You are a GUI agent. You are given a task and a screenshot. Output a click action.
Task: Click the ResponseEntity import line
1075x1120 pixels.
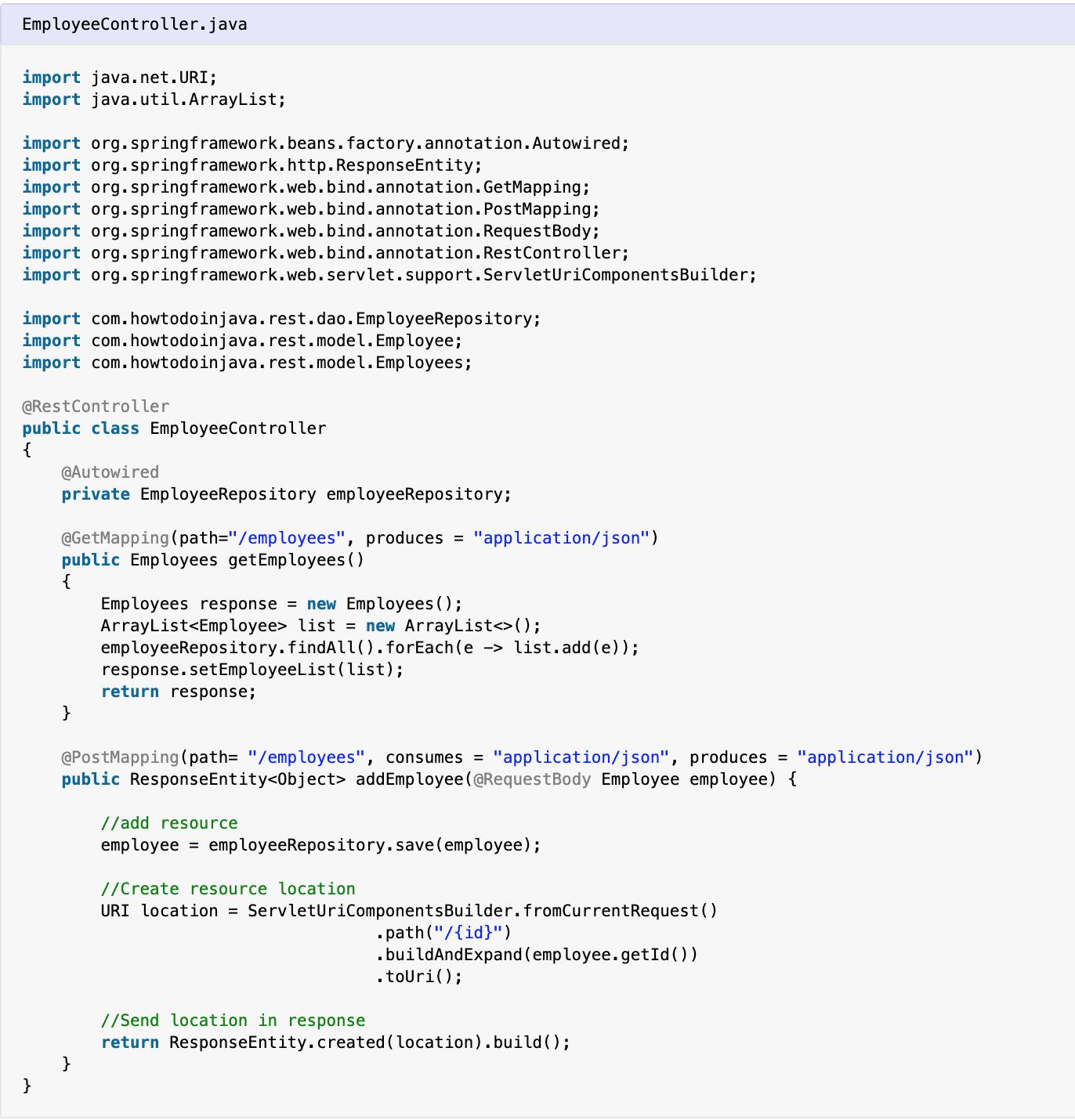pos(252,165)
